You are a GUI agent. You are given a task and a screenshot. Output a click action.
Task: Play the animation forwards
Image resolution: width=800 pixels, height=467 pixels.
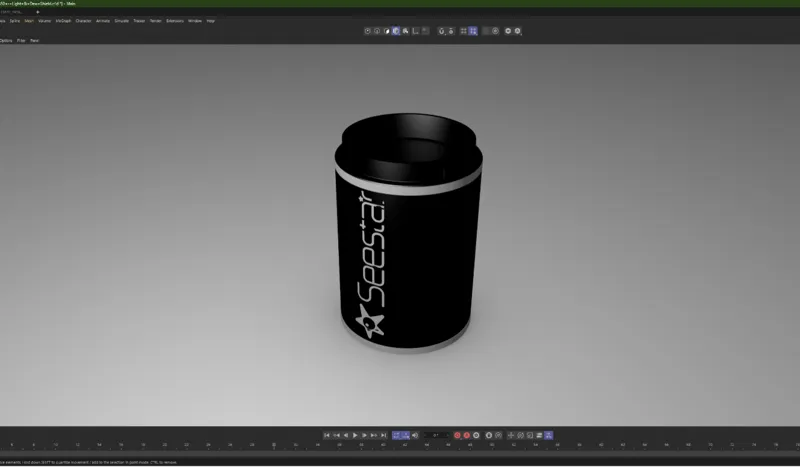click(355, 435)
